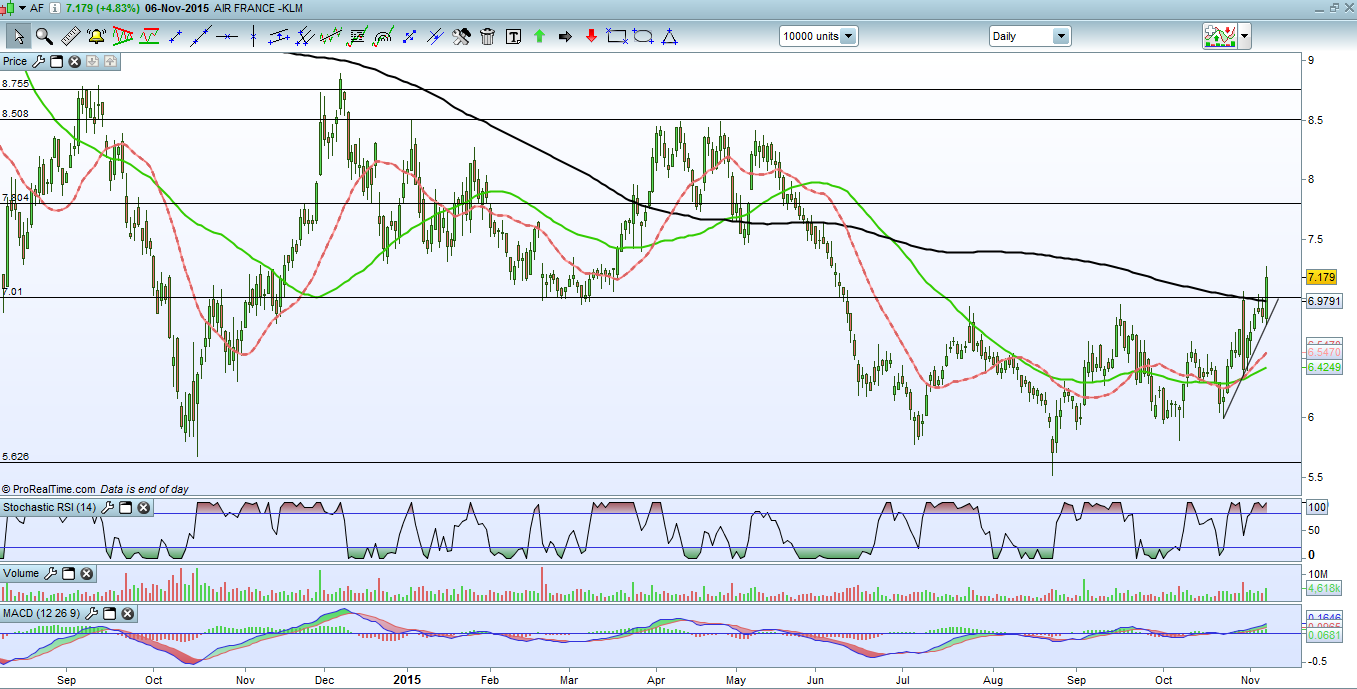Click the 4.618k volume value label
1357x689 pixels.
point(1323,590)
